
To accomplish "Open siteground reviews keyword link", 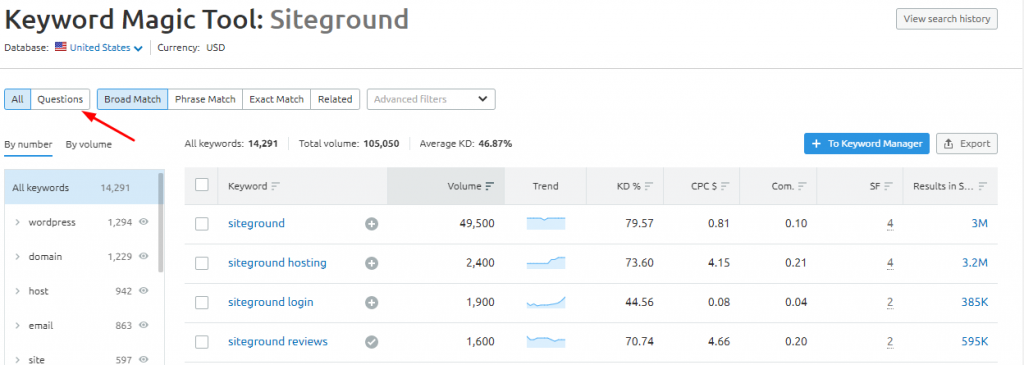I will click(278, 341).
